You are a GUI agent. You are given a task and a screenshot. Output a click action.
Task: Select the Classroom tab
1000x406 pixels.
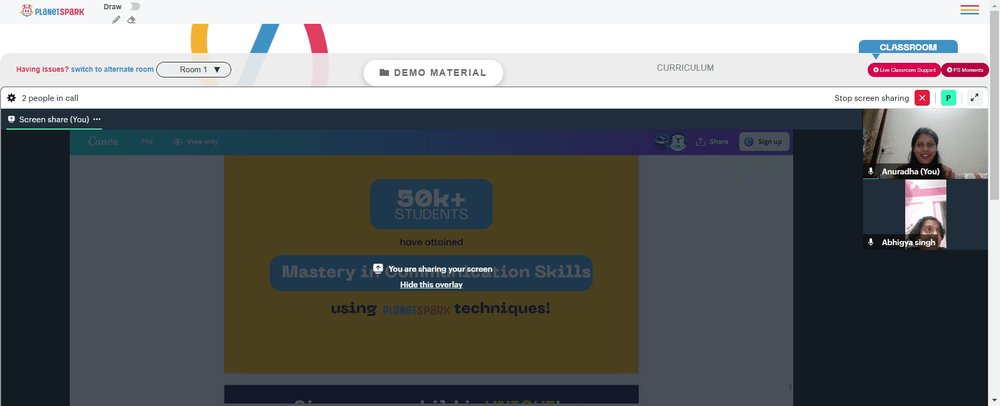908,47
